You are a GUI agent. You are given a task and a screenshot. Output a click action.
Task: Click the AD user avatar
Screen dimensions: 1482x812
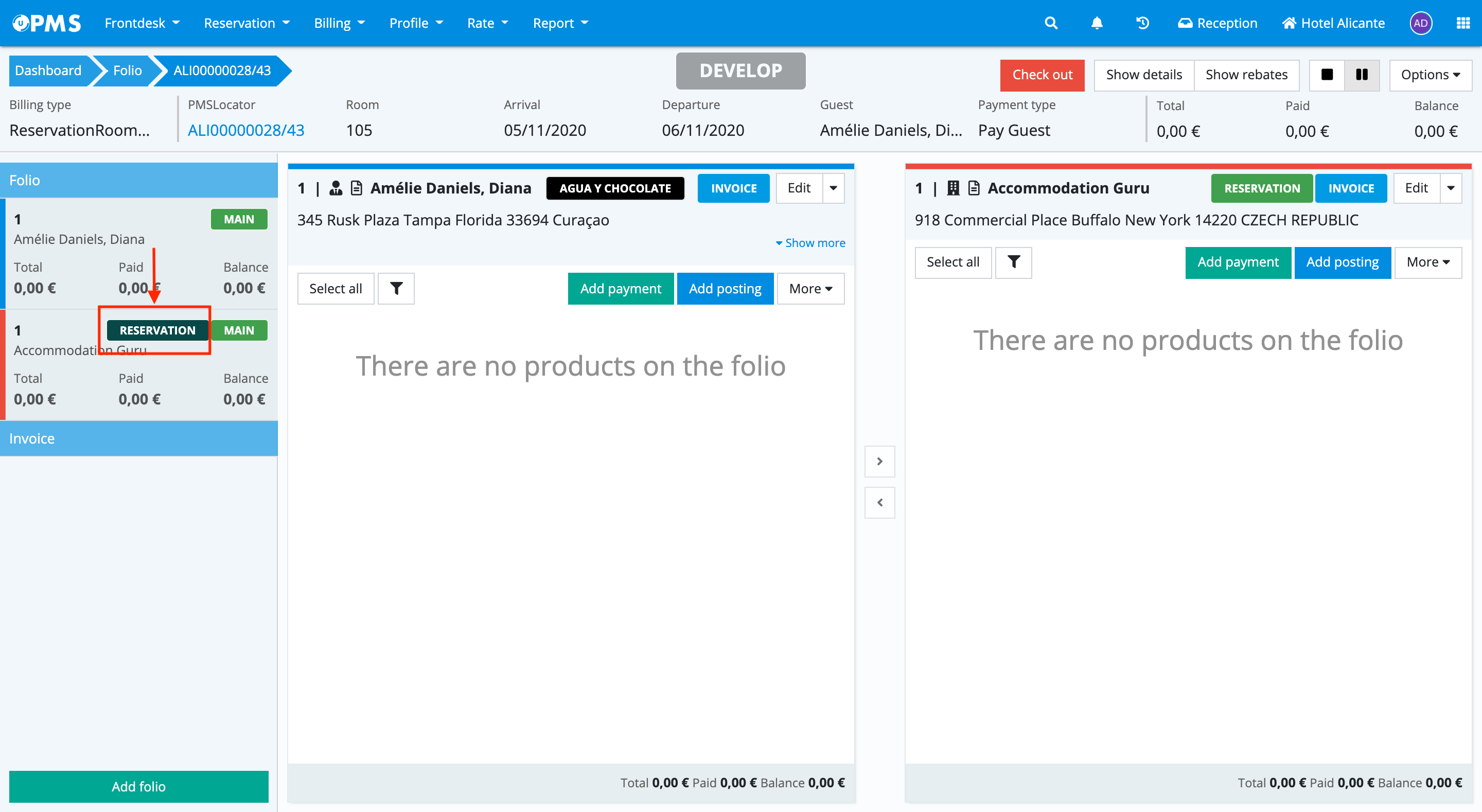pos(1420,23)
